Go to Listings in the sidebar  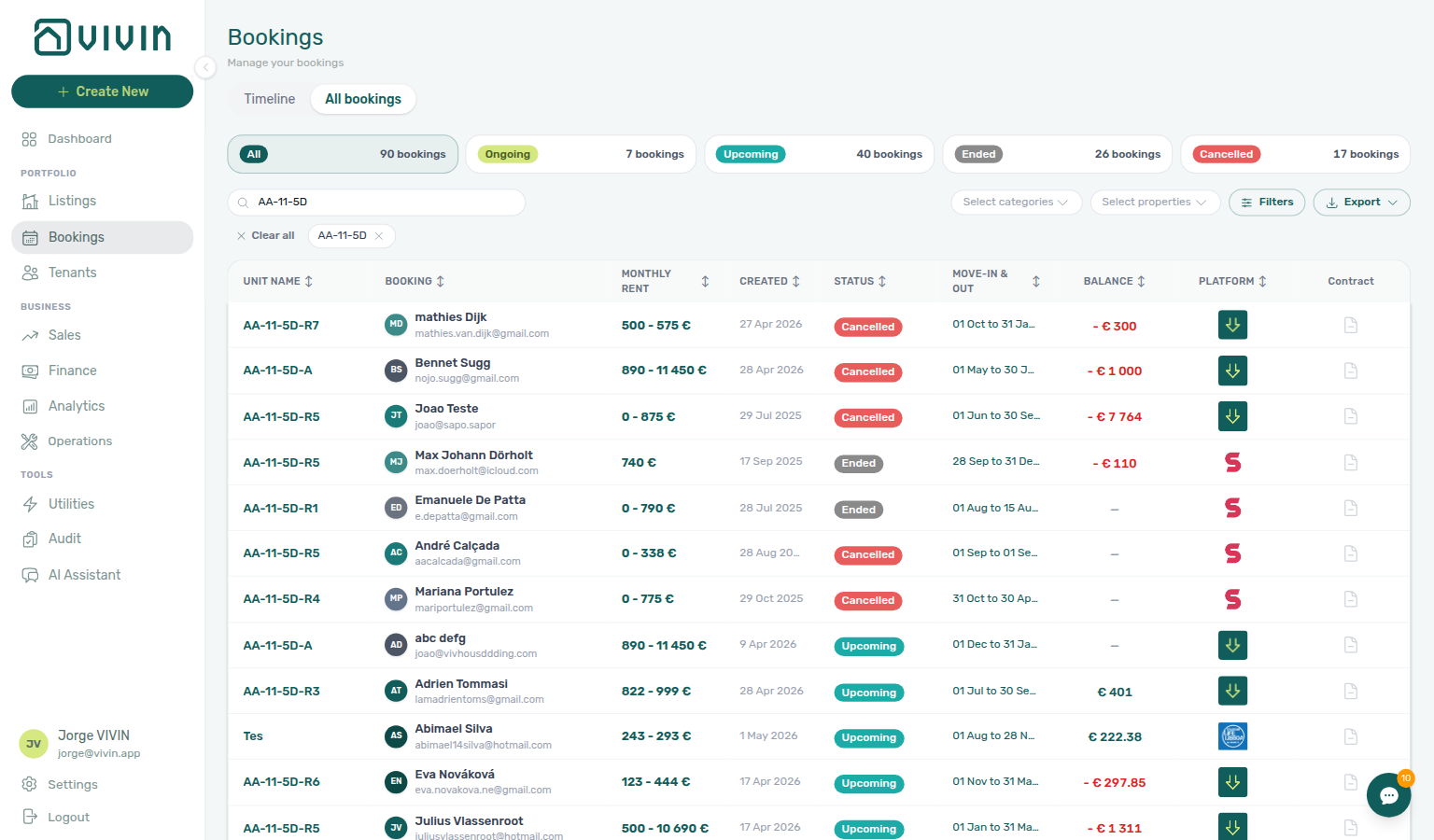102,201
